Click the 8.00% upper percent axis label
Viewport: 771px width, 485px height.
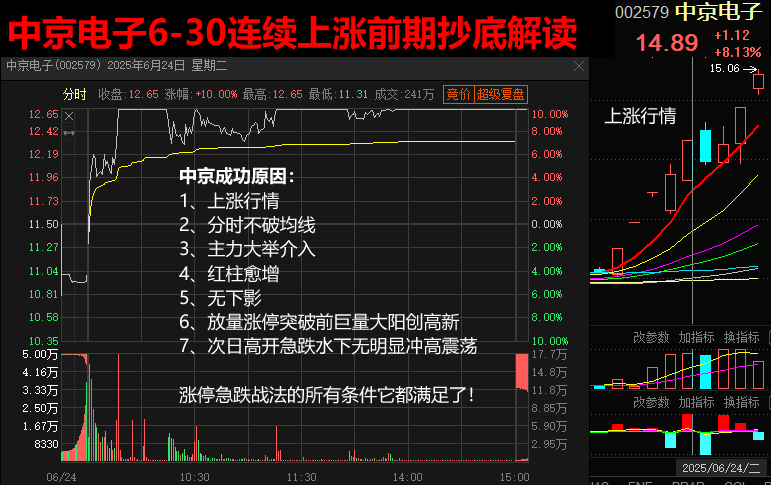[547, 131]
